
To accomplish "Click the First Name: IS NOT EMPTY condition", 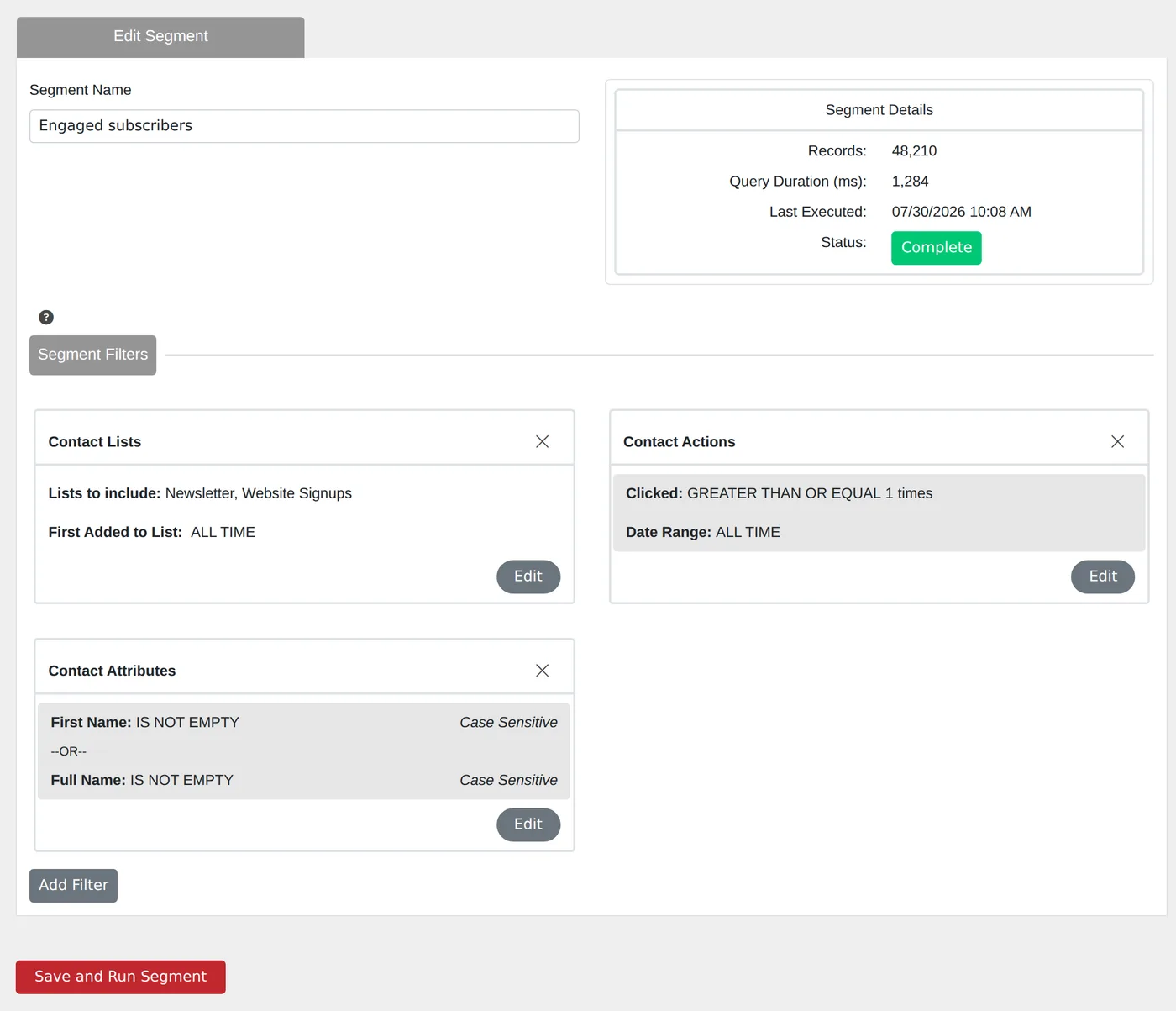I will pyautogui.click(x=144, y=722).
